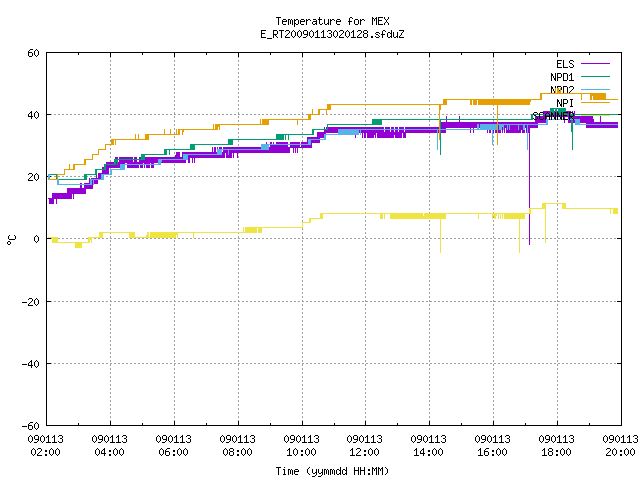This screenshot has width=640, height=480.
Task: Click the SCANNER legend label
Action: (553, 116)
